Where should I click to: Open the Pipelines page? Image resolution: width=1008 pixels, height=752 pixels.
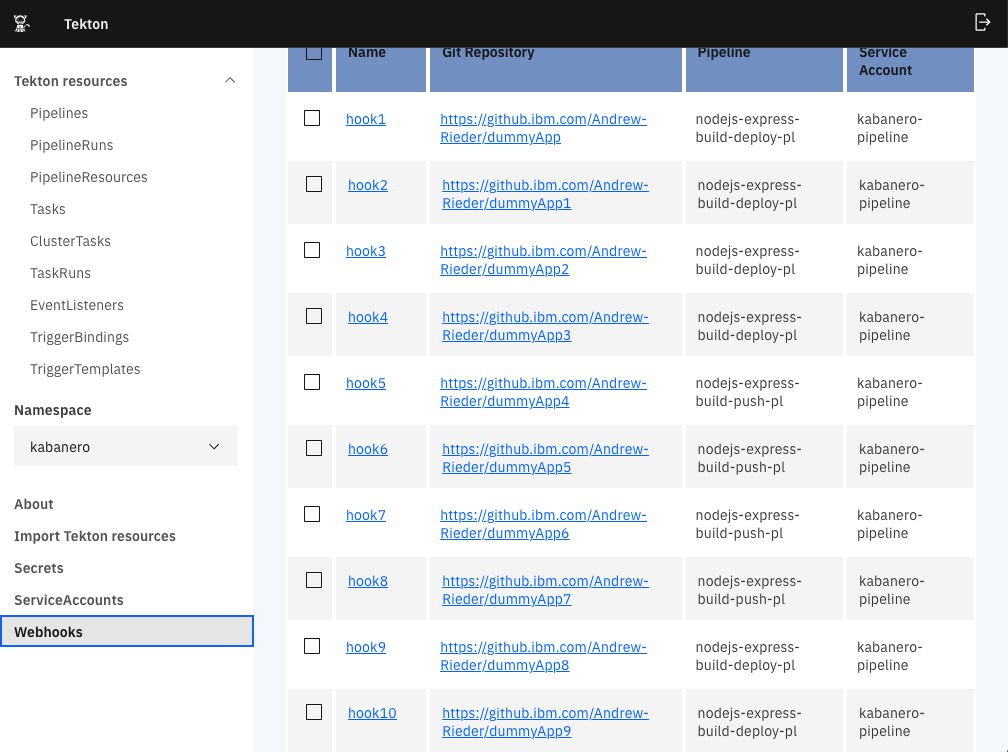point(59,113)
